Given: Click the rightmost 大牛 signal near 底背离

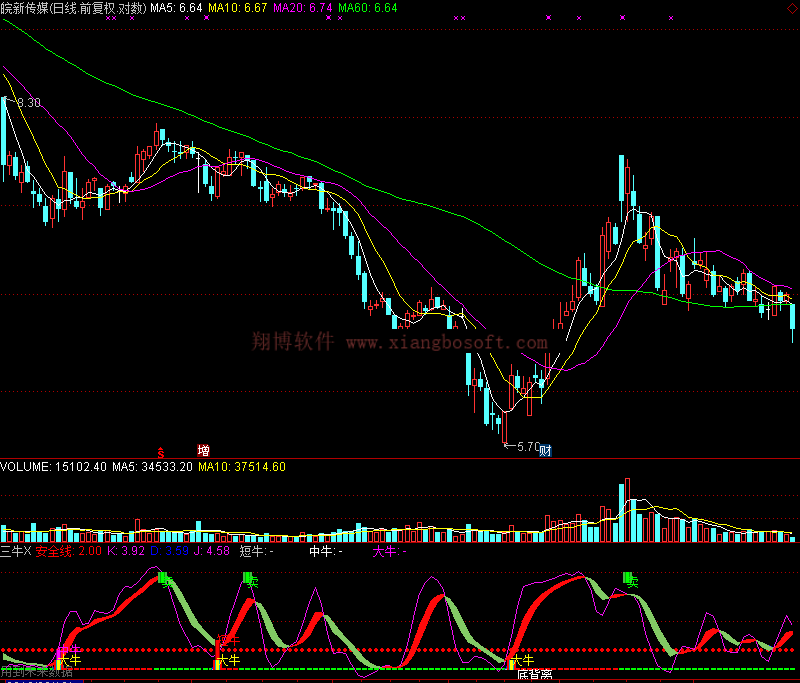Looking at the screenshot, I should (x=522, y=661).
